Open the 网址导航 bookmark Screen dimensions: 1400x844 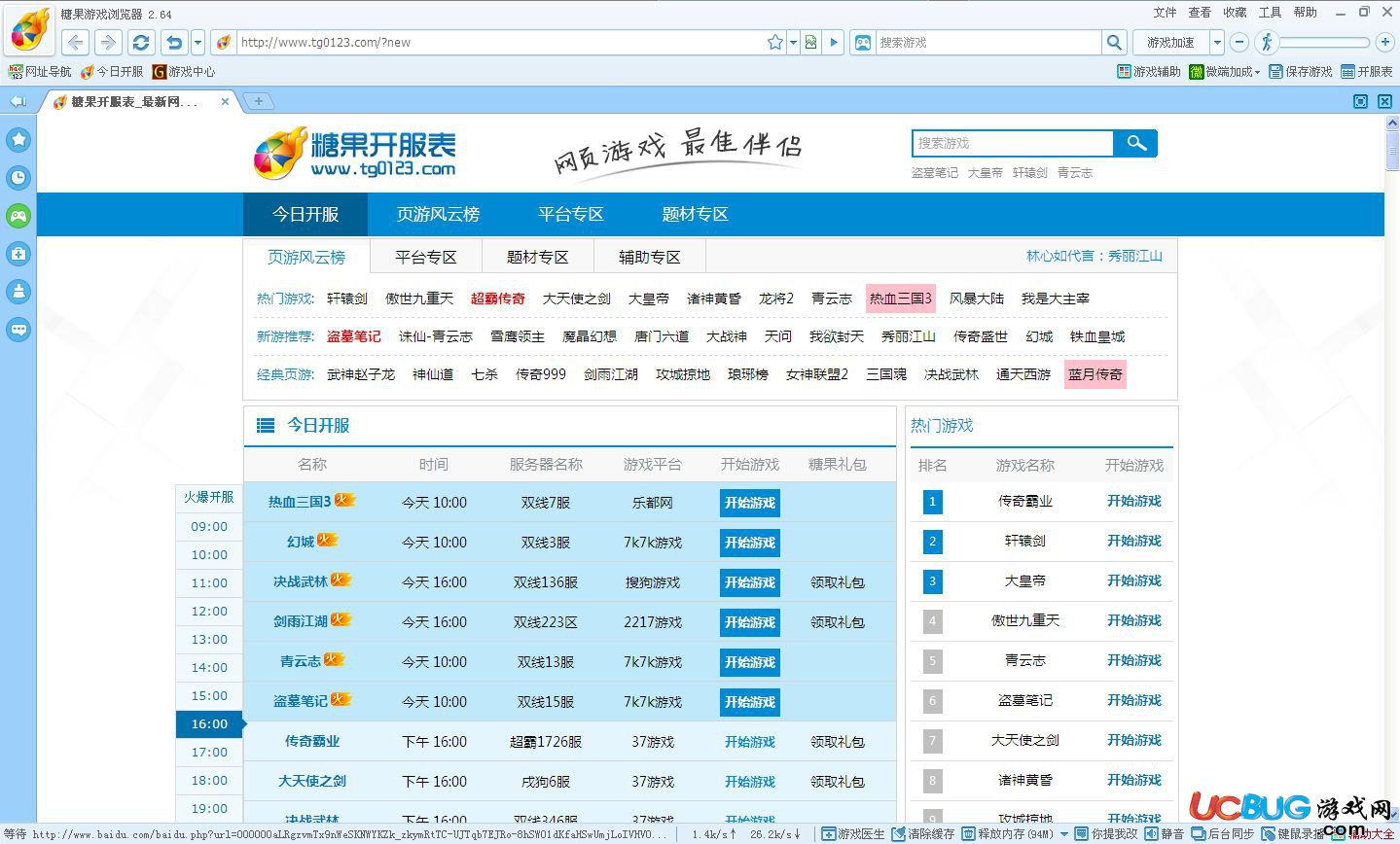pos(40,72)
